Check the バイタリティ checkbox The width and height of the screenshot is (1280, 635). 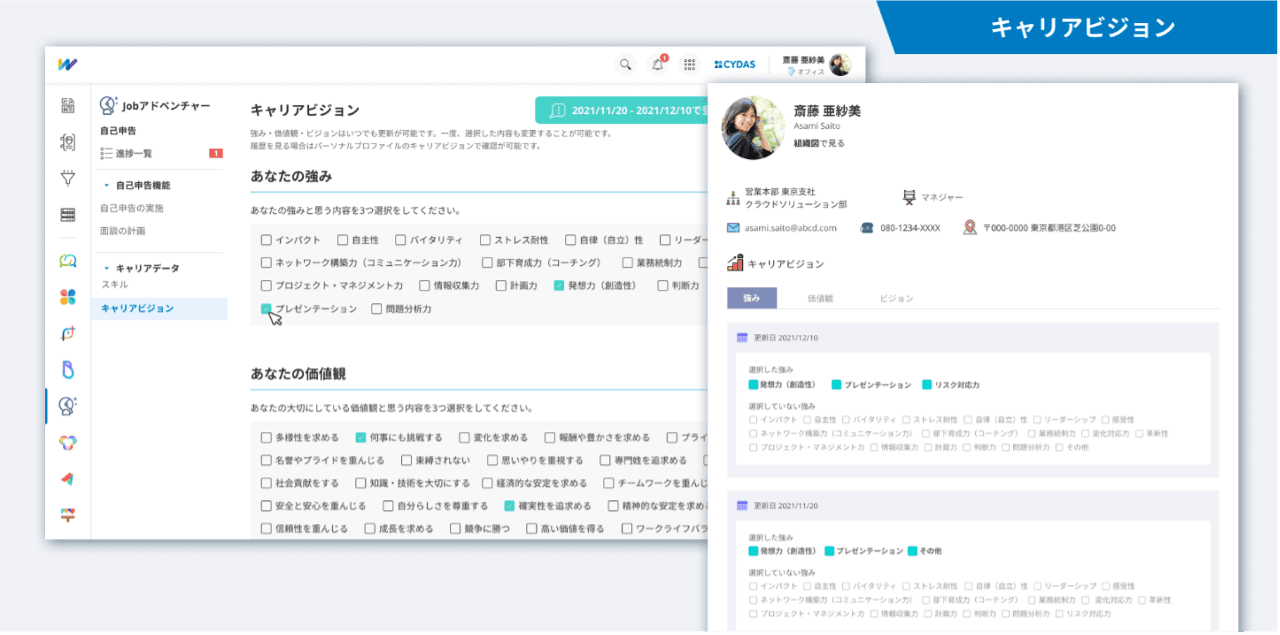[400, 240]
